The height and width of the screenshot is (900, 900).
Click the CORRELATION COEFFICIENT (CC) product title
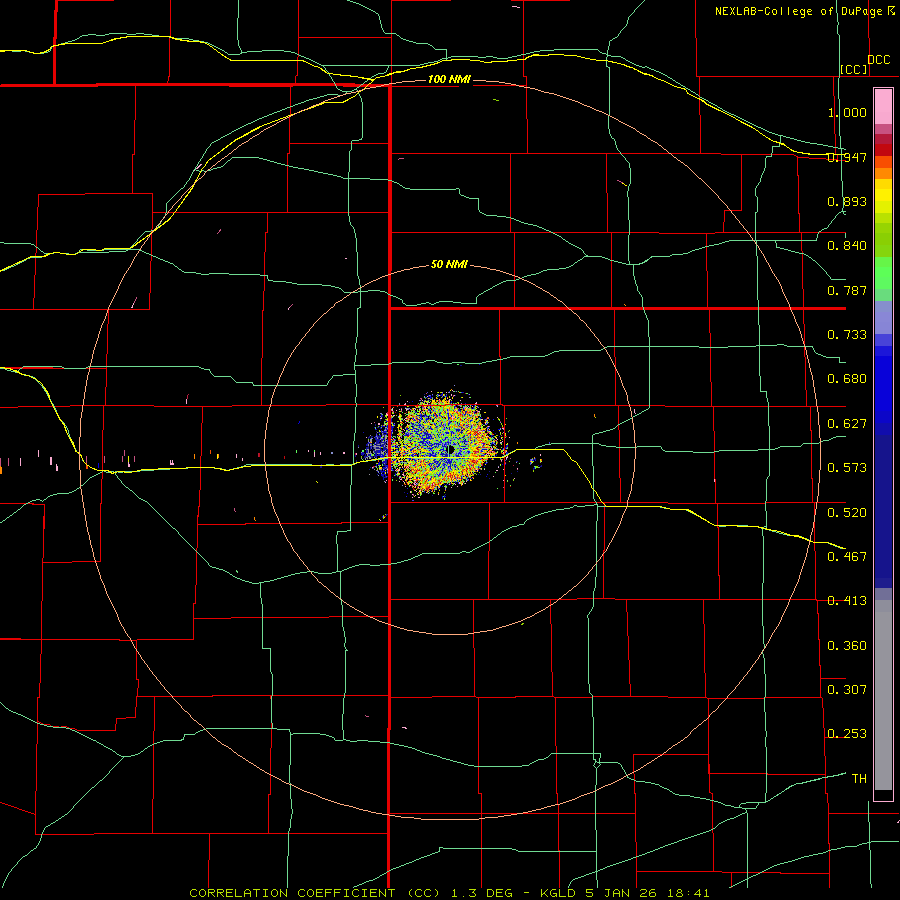315,893
